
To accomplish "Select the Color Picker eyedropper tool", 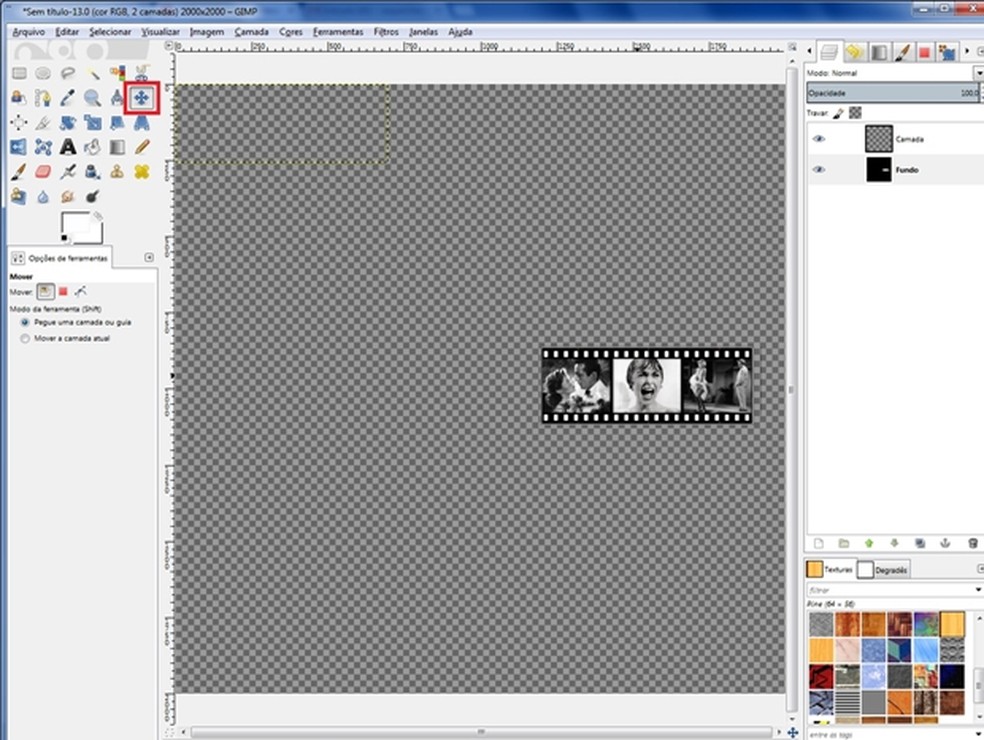I will coord(68,98).
